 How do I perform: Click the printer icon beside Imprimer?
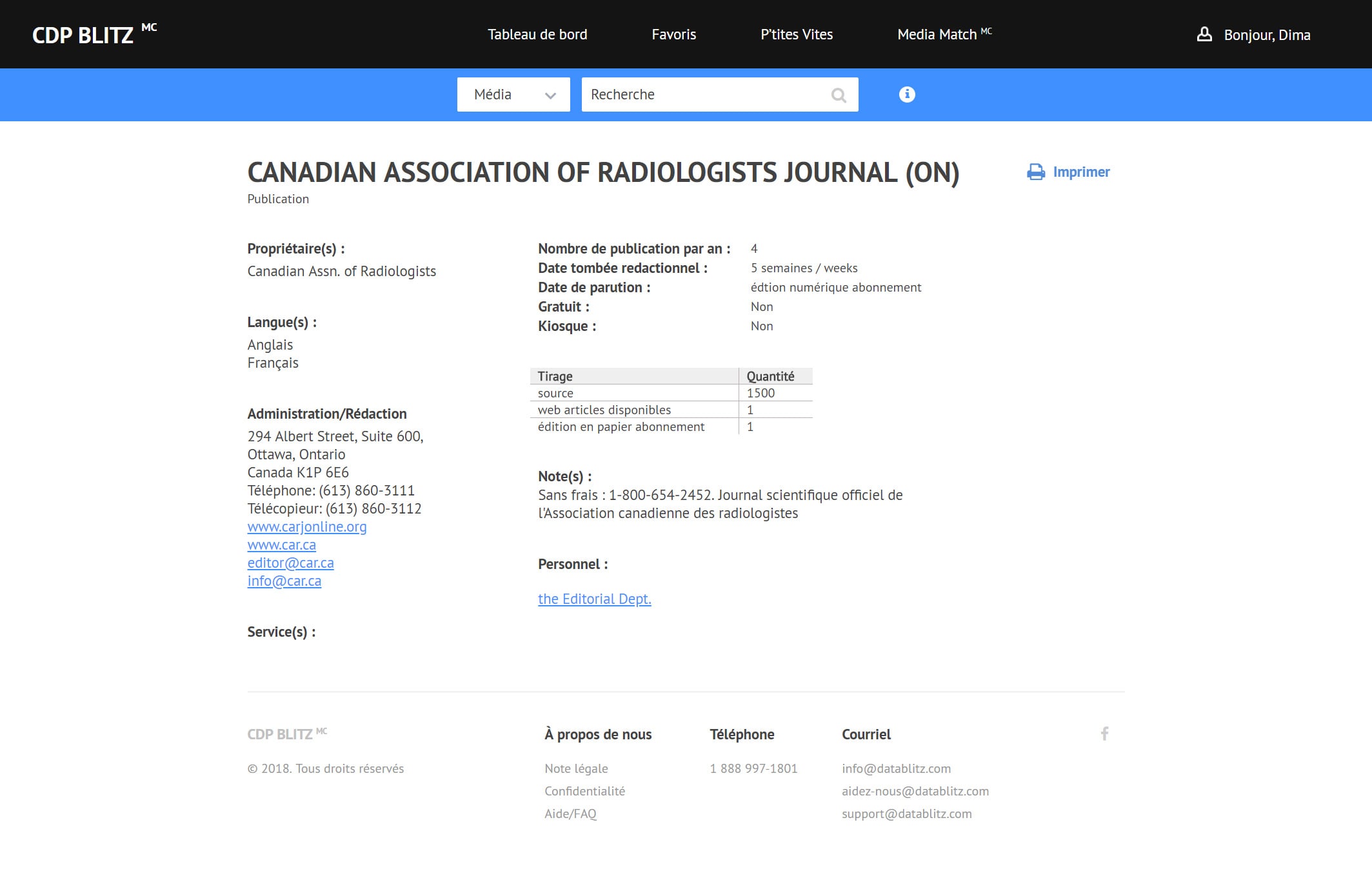pyautogui.click(x=1036, y=172)
